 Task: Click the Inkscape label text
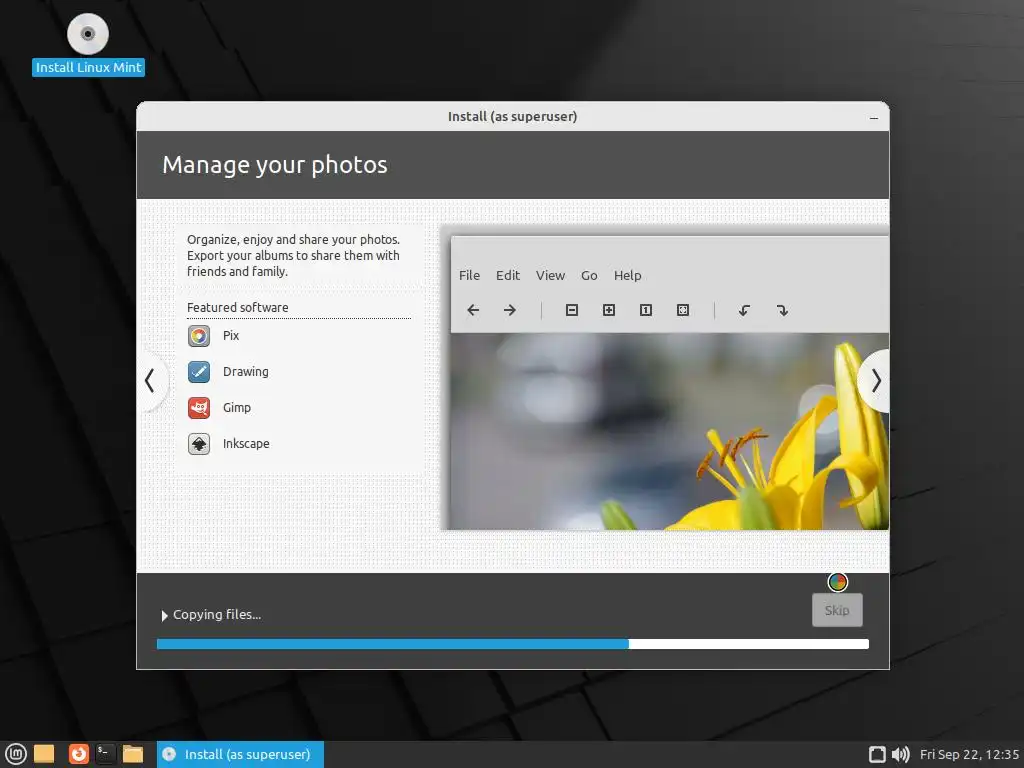click(246, 443)
